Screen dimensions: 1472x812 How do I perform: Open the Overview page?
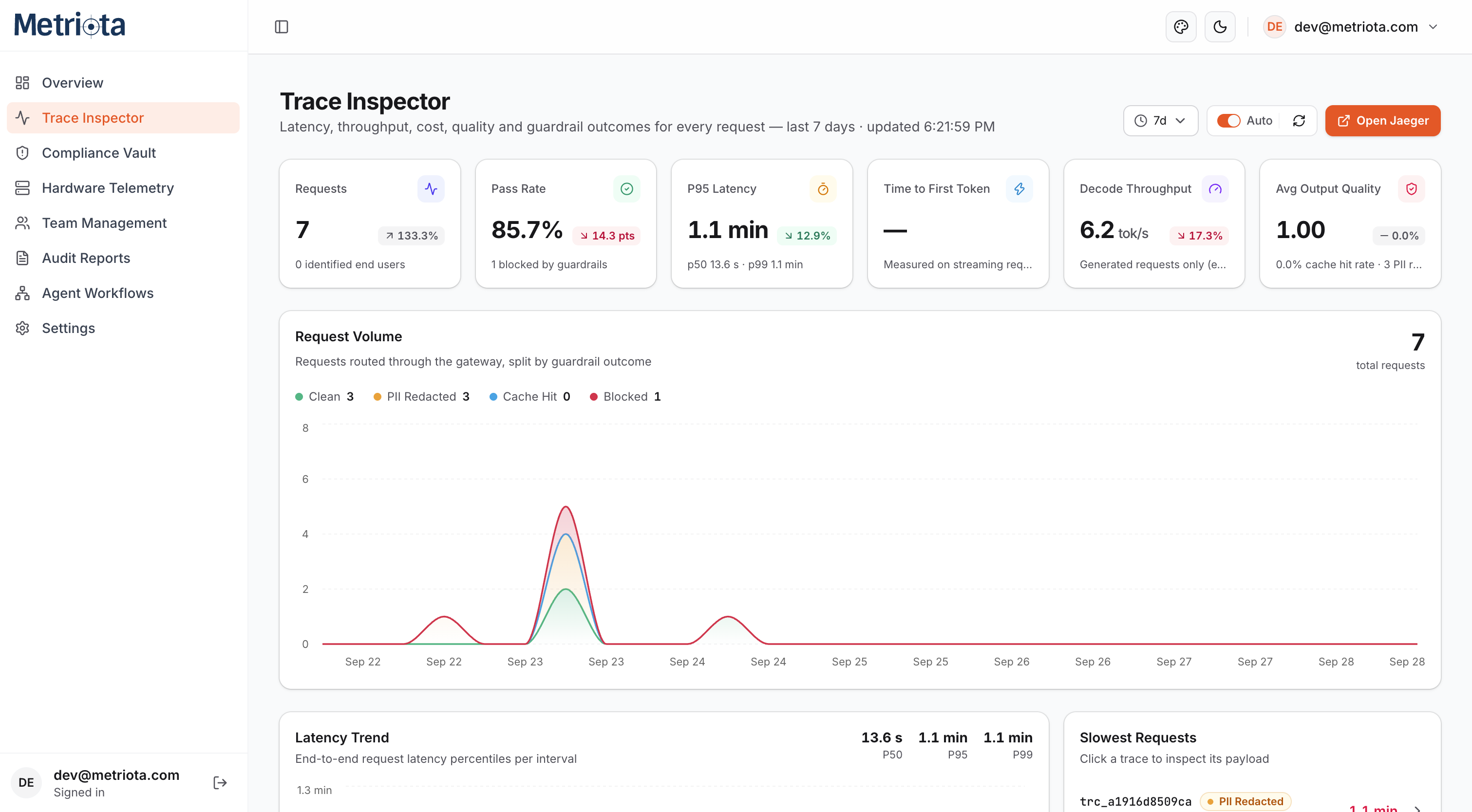point(123,83)
